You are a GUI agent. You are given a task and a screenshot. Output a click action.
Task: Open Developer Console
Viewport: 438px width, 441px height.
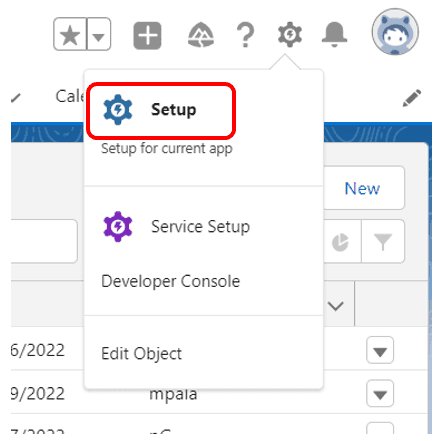[x=170, y=281]
